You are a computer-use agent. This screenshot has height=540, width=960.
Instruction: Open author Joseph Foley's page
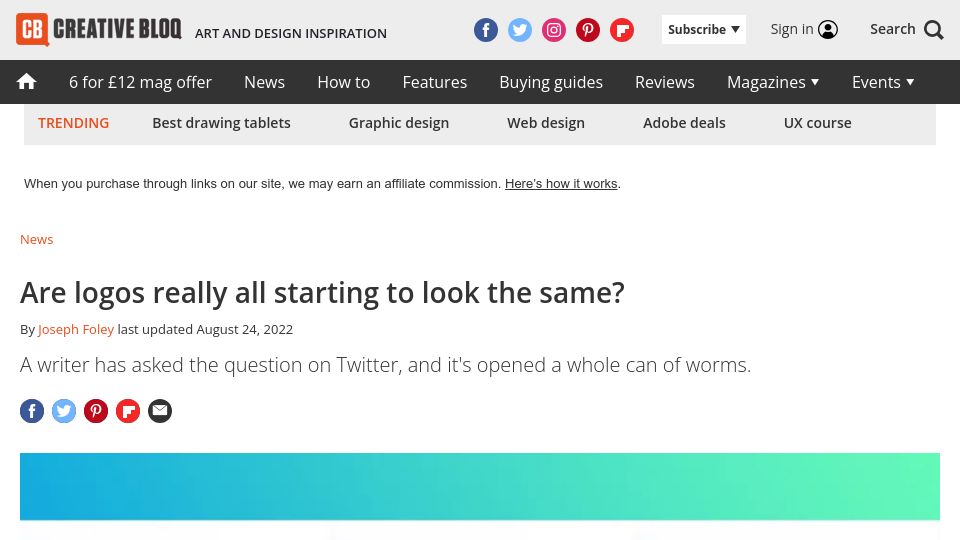click(x=76, y=329)
